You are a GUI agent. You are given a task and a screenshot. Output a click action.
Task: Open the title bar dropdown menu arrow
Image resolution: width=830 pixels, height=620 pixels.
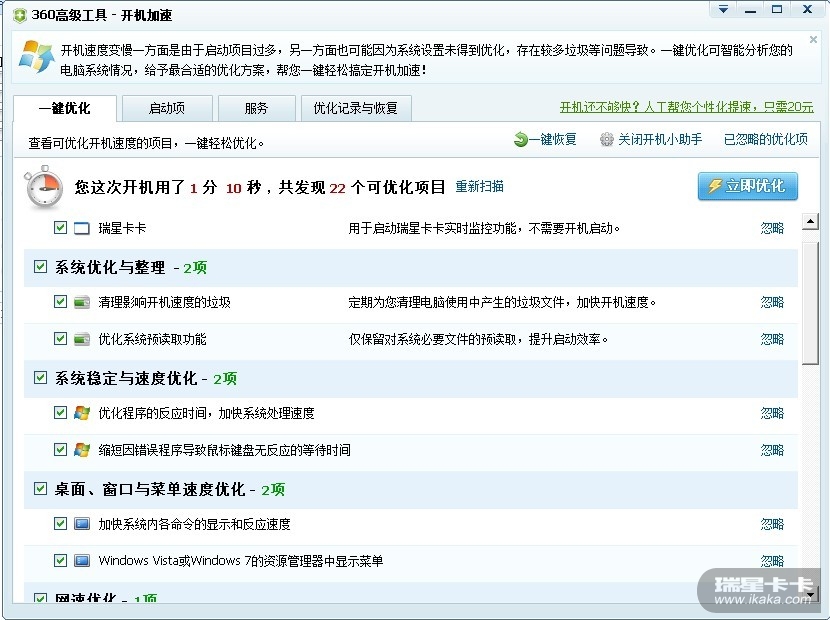click(x=724, y=10)
